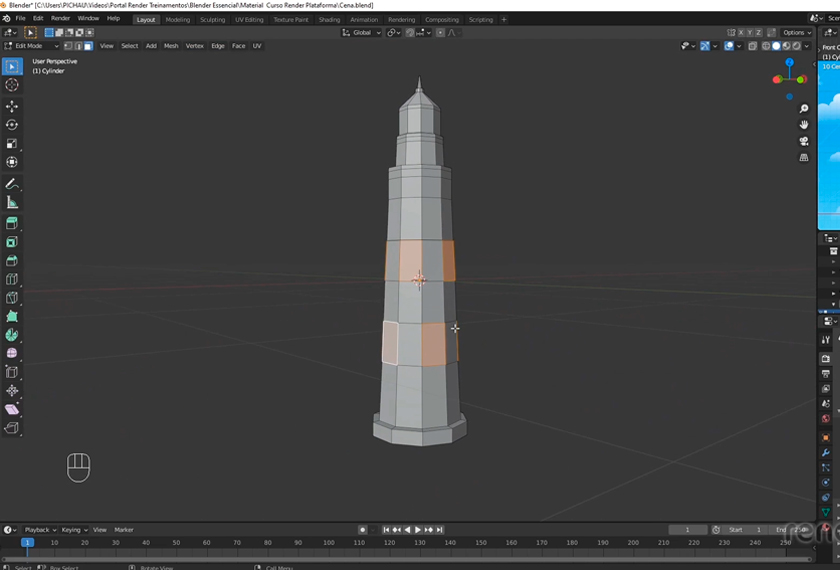840x570 pixels.
Task: Expand the Options dropdown
Action: (x=796, y=33)
